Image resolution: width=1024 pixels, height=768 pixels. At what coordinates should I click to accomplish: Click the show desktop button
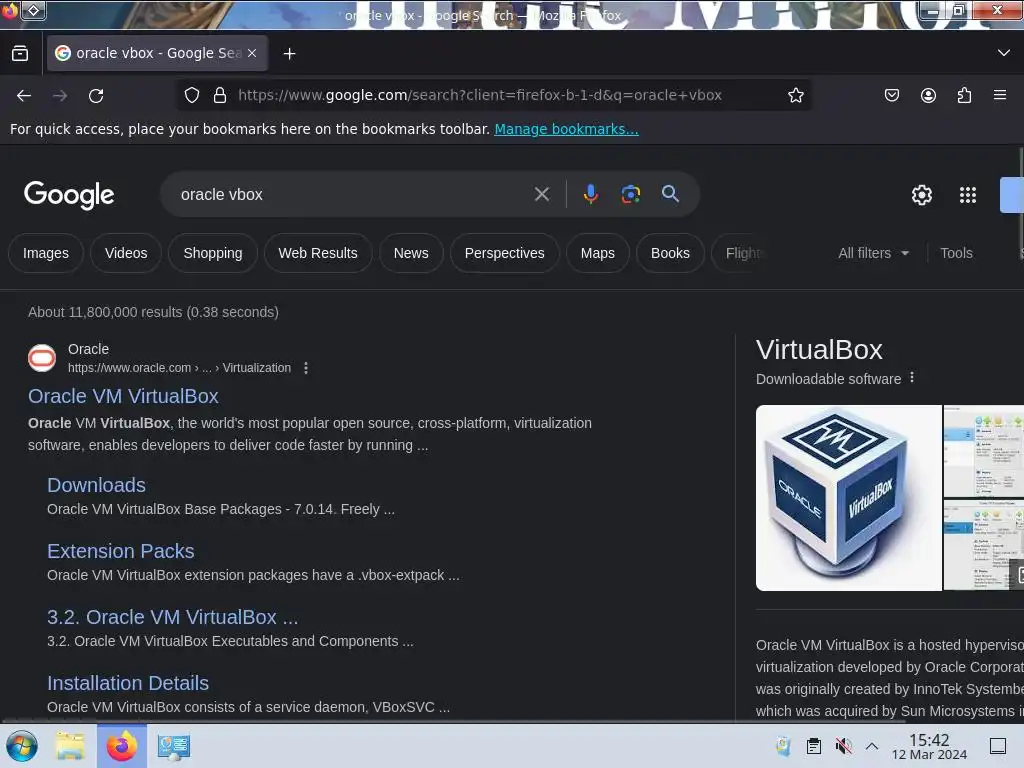[x=998, y=746]
